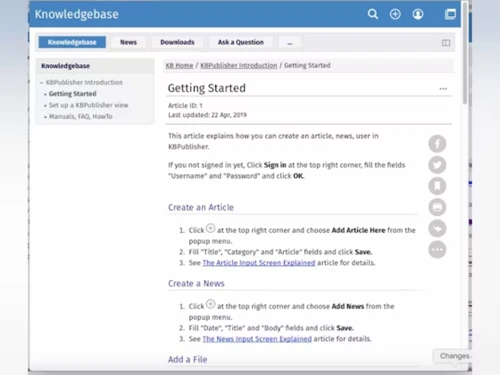Share article on Facebook

tap(437, 144)
